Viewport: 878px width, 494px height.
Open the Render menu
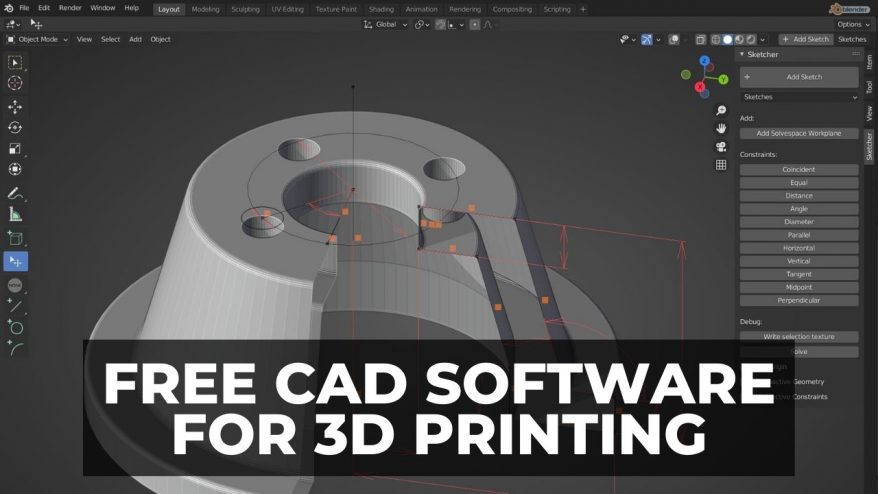70,8
